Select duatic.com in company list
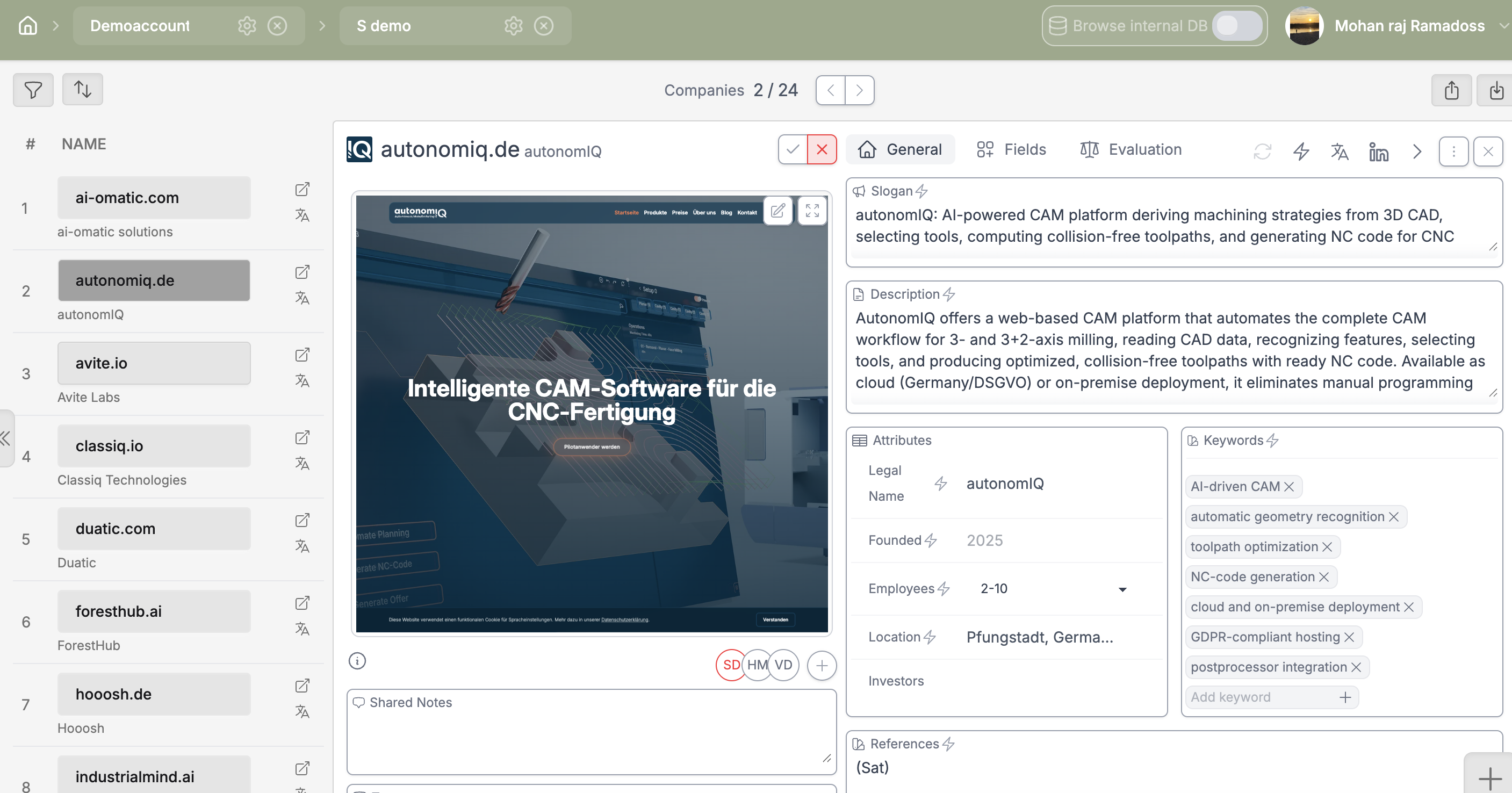Viewport: 1512px width, 793px height. 154,529
